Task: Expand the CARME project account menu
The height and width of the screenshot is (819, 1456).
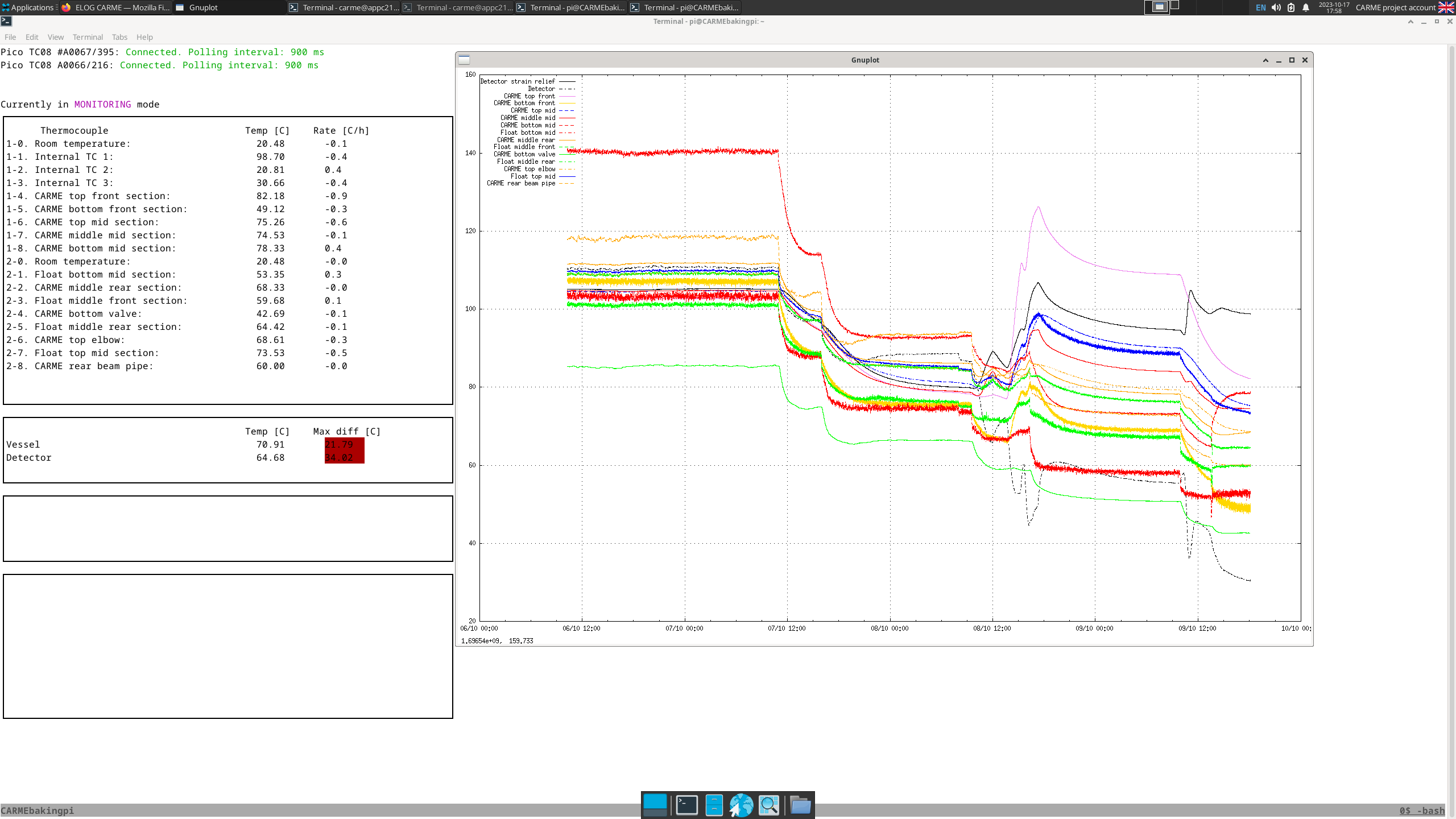Action: coord(1395,7)
